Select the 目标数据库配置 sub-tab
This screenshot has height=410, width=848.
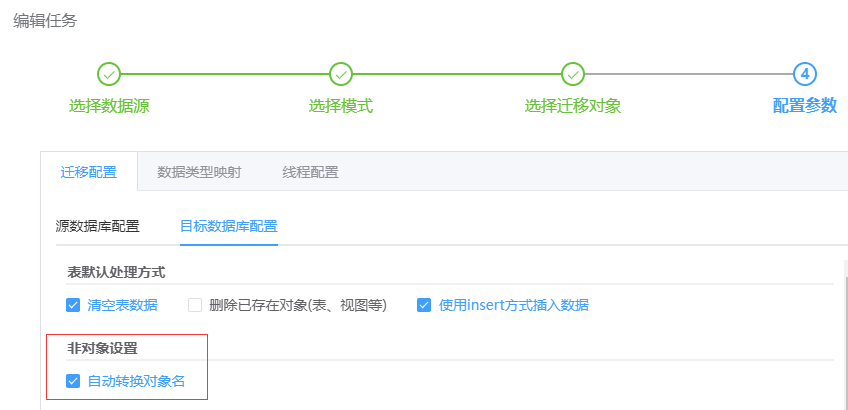coord(229,225)
